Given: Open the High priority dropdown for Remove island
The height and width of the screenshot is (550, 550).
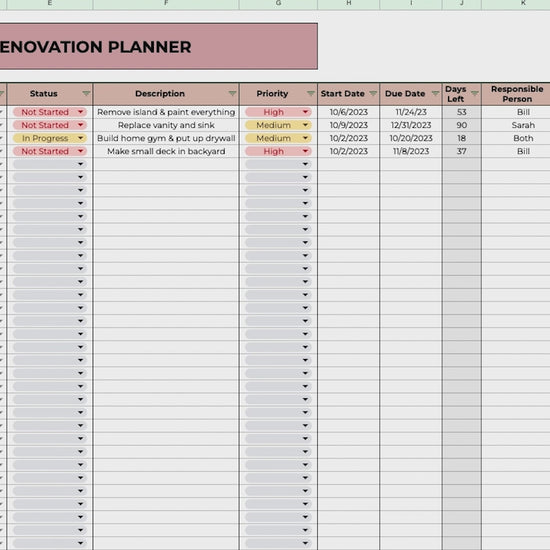Looking at the screenshot, I should point(306,112).
